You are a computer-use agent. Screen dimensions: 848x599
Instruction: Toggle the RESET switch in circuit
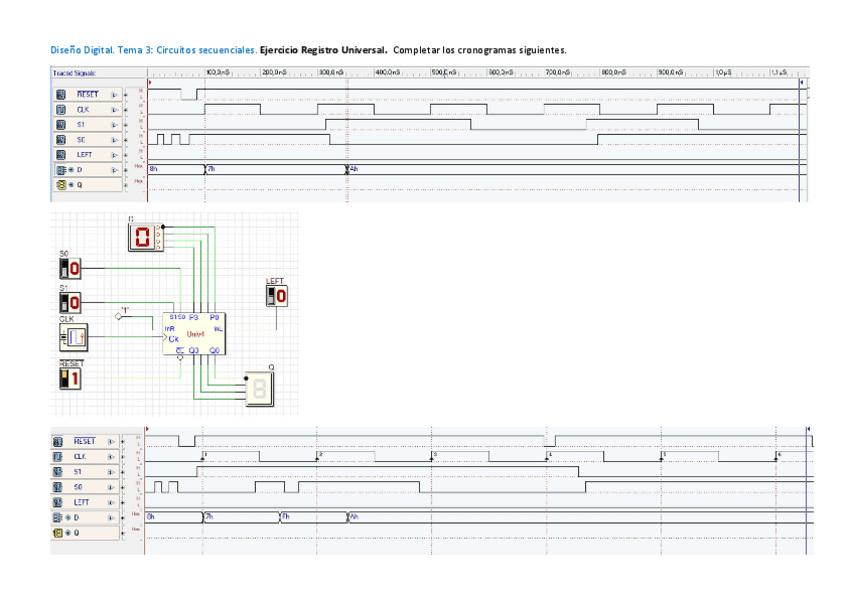(x=70, y=378)
